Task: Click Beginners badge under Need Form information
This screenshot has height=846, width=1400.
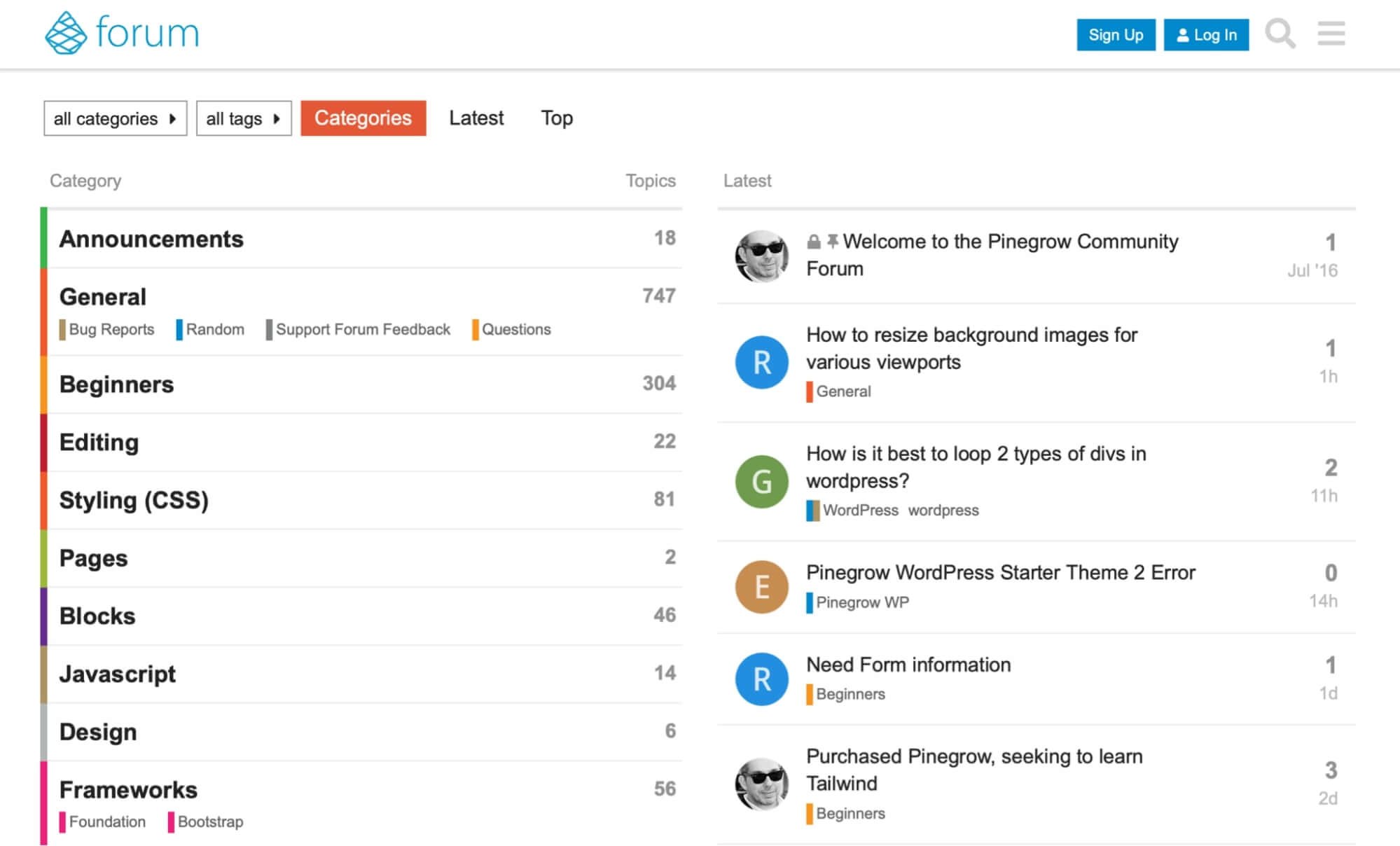Action: (x=846, y=694)
